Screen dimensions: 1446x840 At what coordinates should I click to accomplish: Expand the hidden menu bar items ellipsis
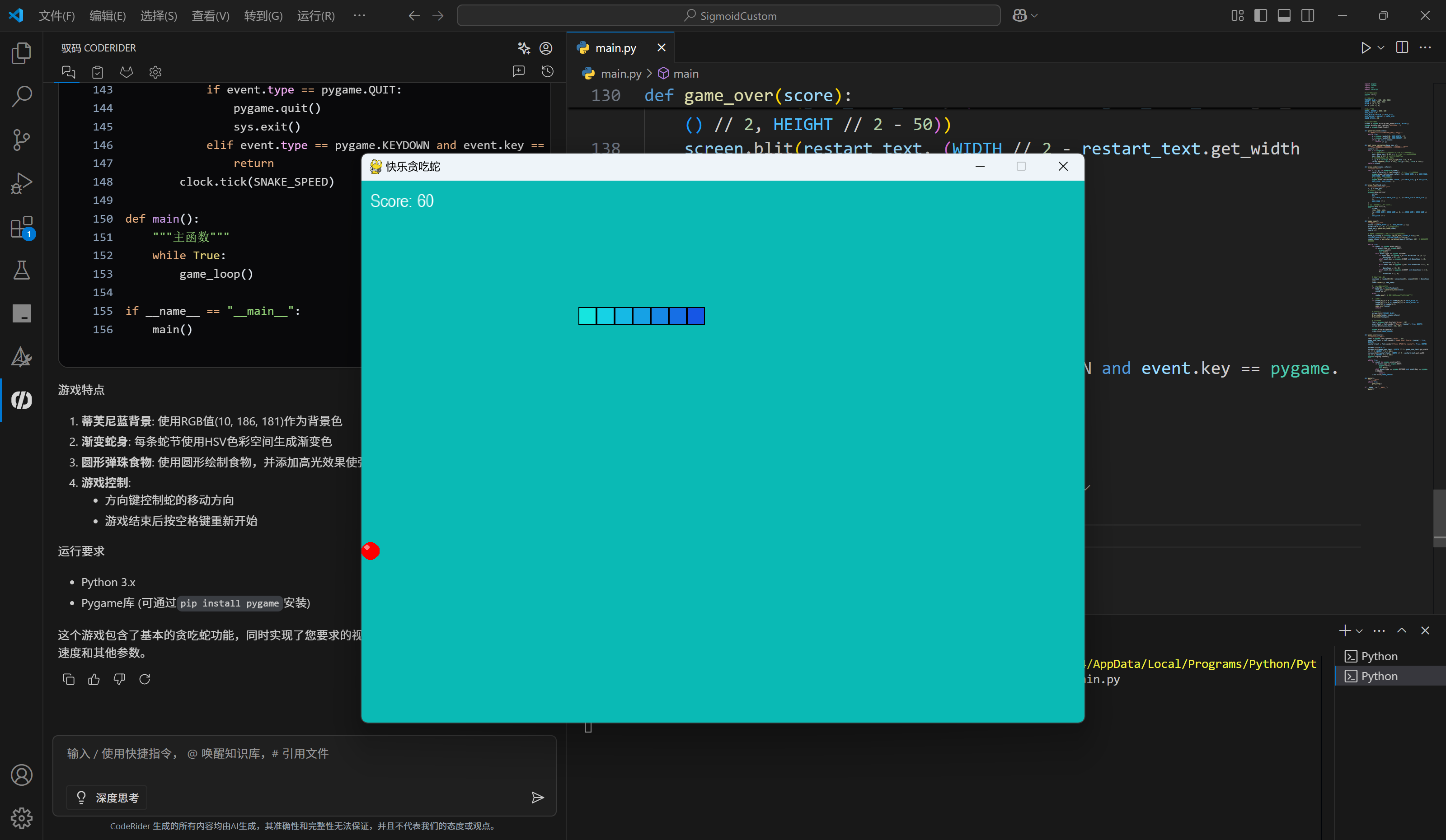359,15
